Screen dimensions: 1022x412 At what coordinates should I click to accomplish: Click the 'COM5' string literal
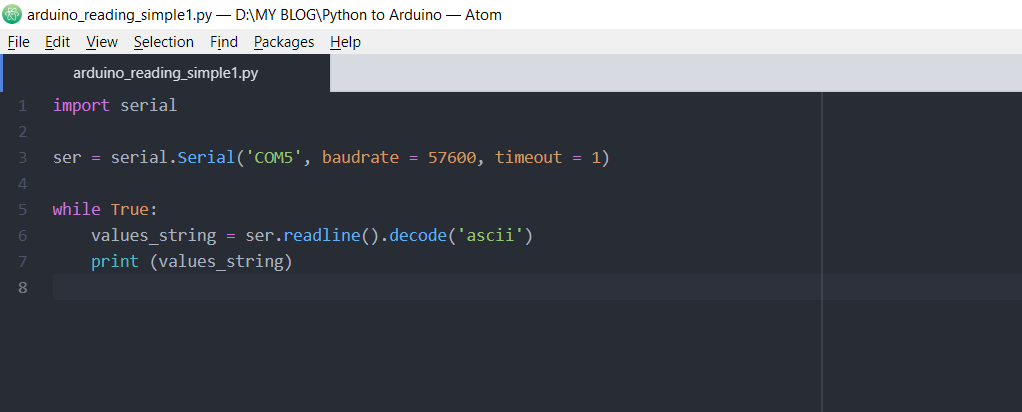[x=274, y=158]
